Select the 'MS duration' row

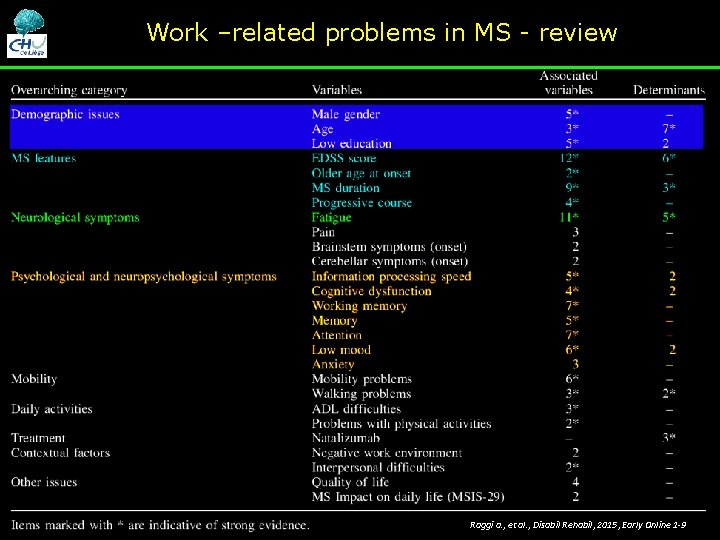click(346, 188)
